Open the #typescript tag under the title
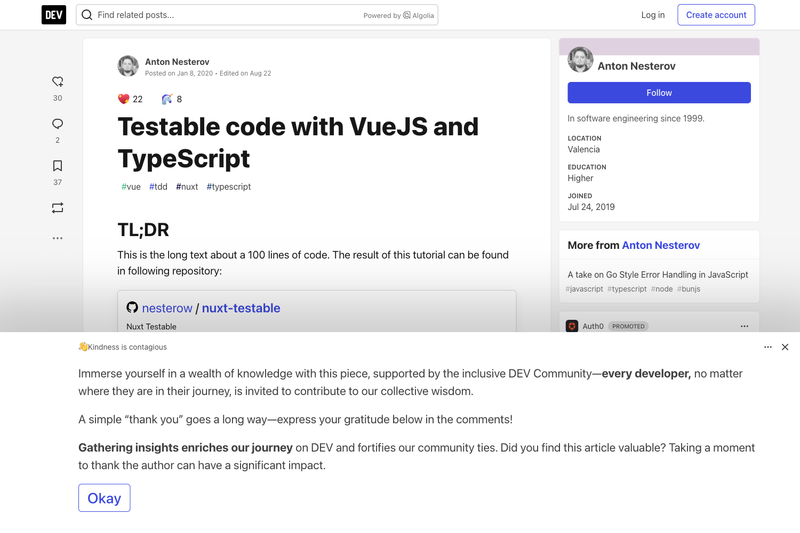800x533 pixels. pyautogui.click(x=229, y=187)
